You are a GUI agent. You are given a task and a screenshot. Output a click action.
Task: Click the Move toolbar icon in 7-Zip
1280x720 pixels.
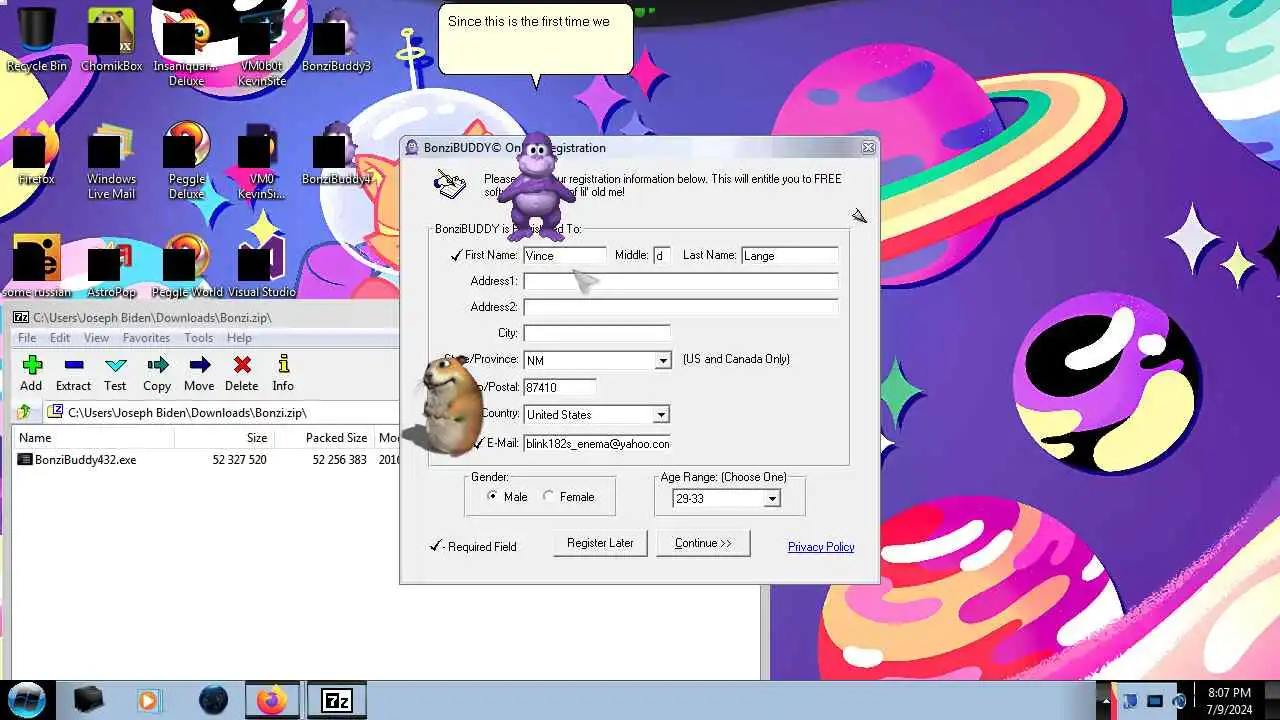[199, 373]
